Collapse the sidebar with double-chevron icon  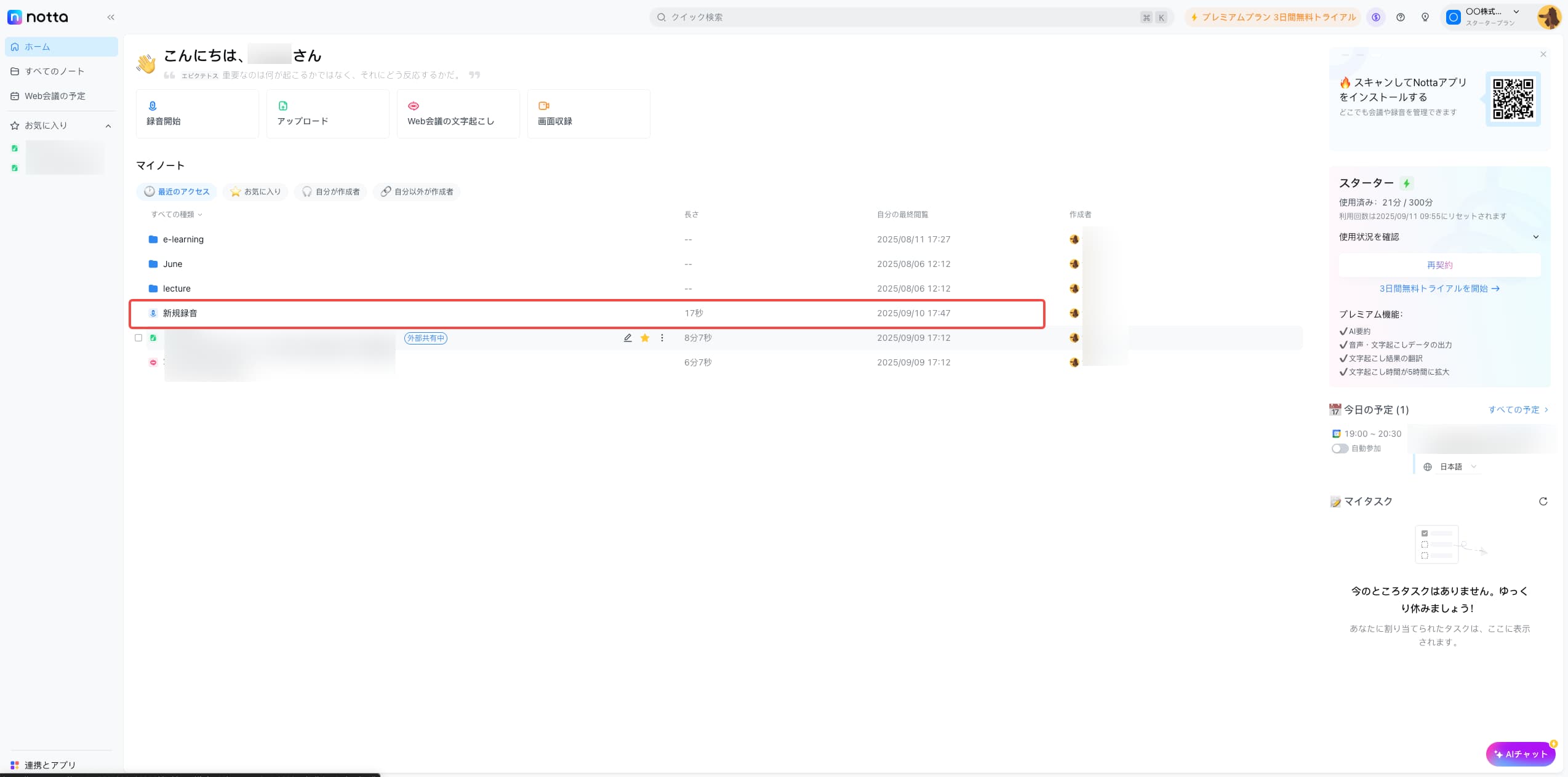pos(111,17)
